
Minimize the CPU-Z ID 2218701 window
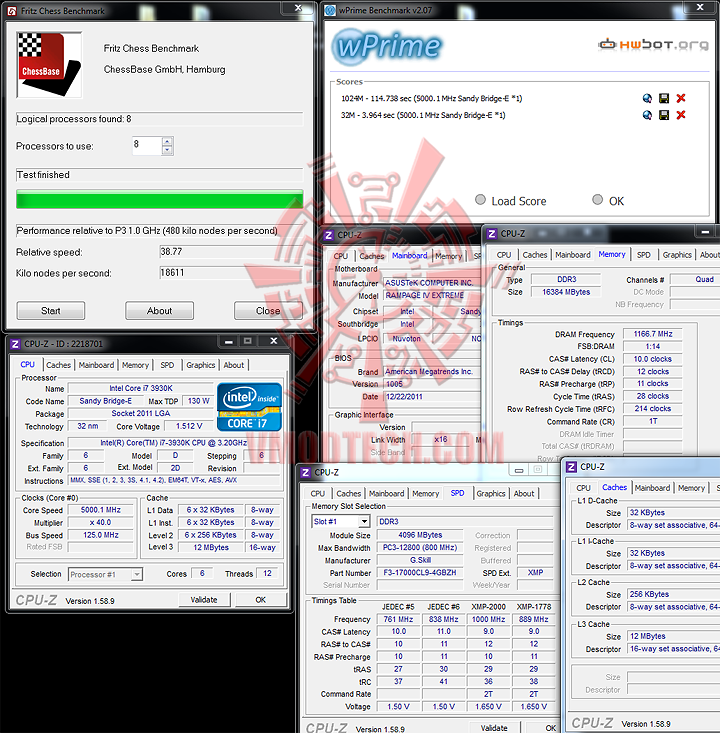pos(229,341)
